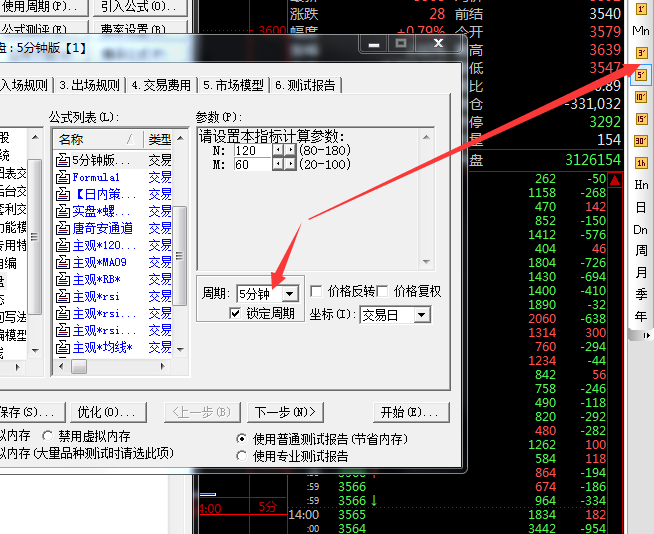The height and width of the screenshot is (534, 654).
Task: Click the formula list vertical scrollbar thumb
Action: tap(180, 255)
